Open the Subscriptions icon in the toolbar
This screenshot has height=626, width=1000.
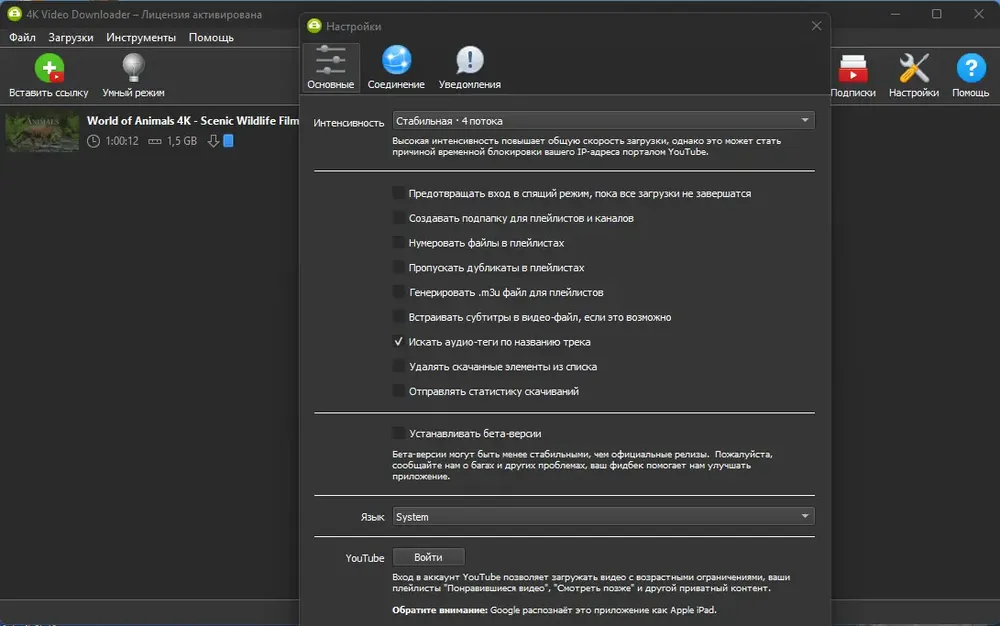pyautogui.click(x=853, y=69)
